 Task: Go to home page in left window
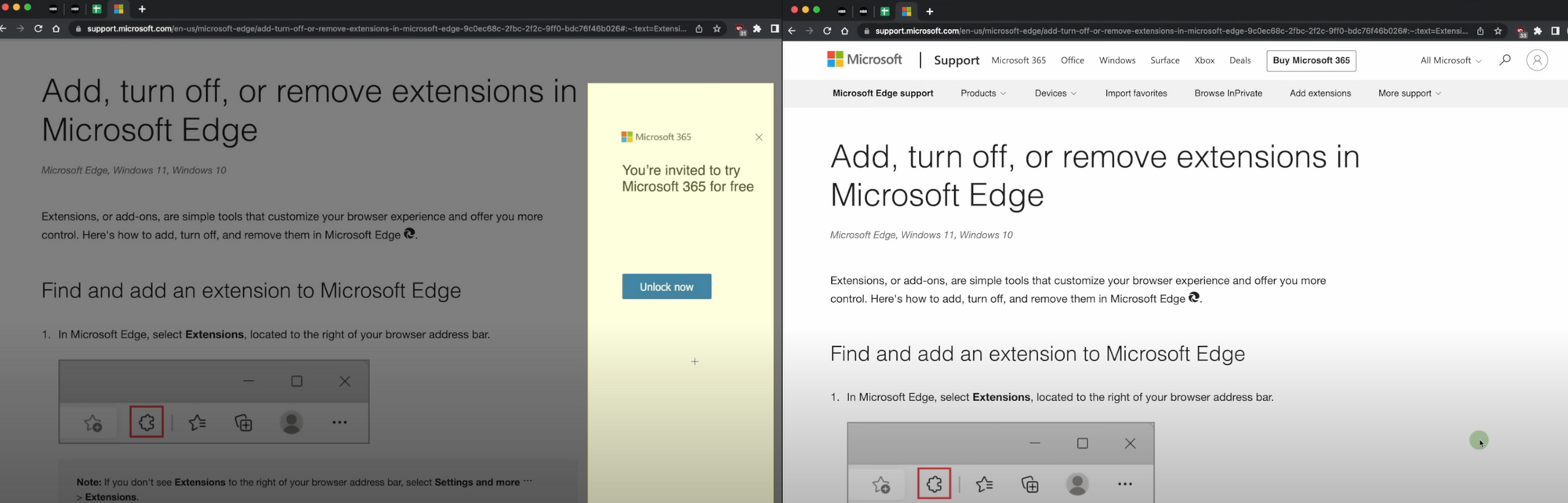point(56,28)
